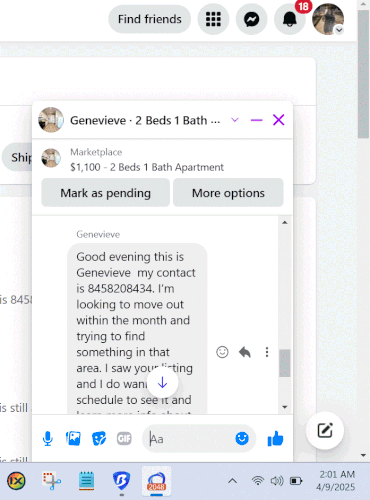Open the Marketplace listing thumbnail
This screenshot has height=500, width=370.
click(x=51, y=158)
